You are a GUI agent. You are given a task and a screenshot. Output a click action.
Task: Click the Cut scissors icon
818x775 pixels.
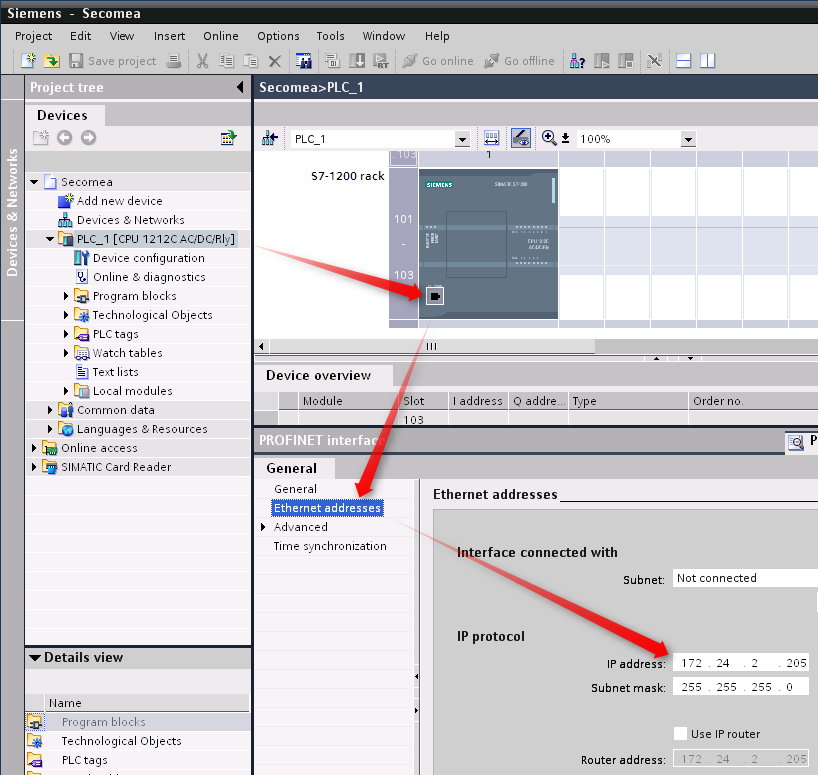coord(202,61)
